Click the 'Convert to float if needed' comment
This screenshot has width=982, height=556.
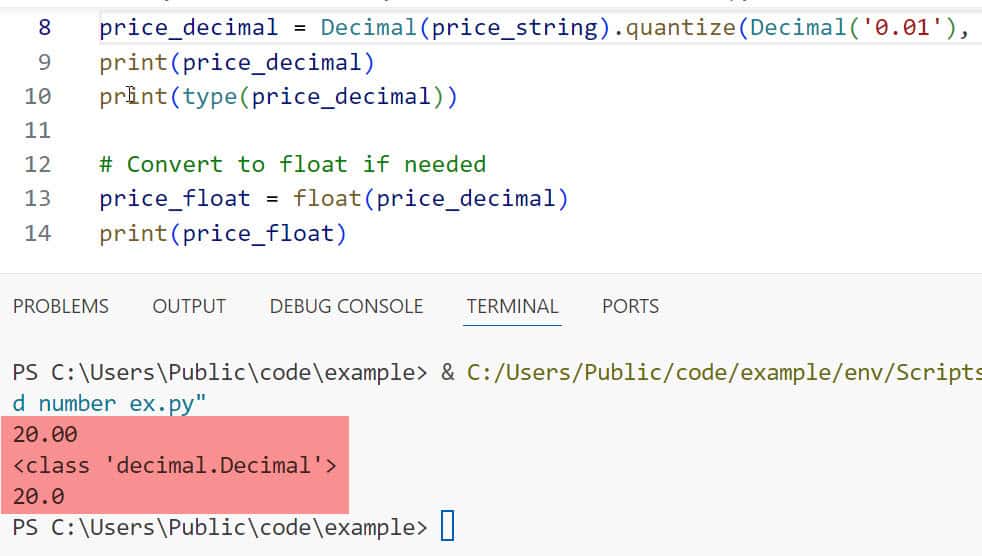tap(292, 164)
